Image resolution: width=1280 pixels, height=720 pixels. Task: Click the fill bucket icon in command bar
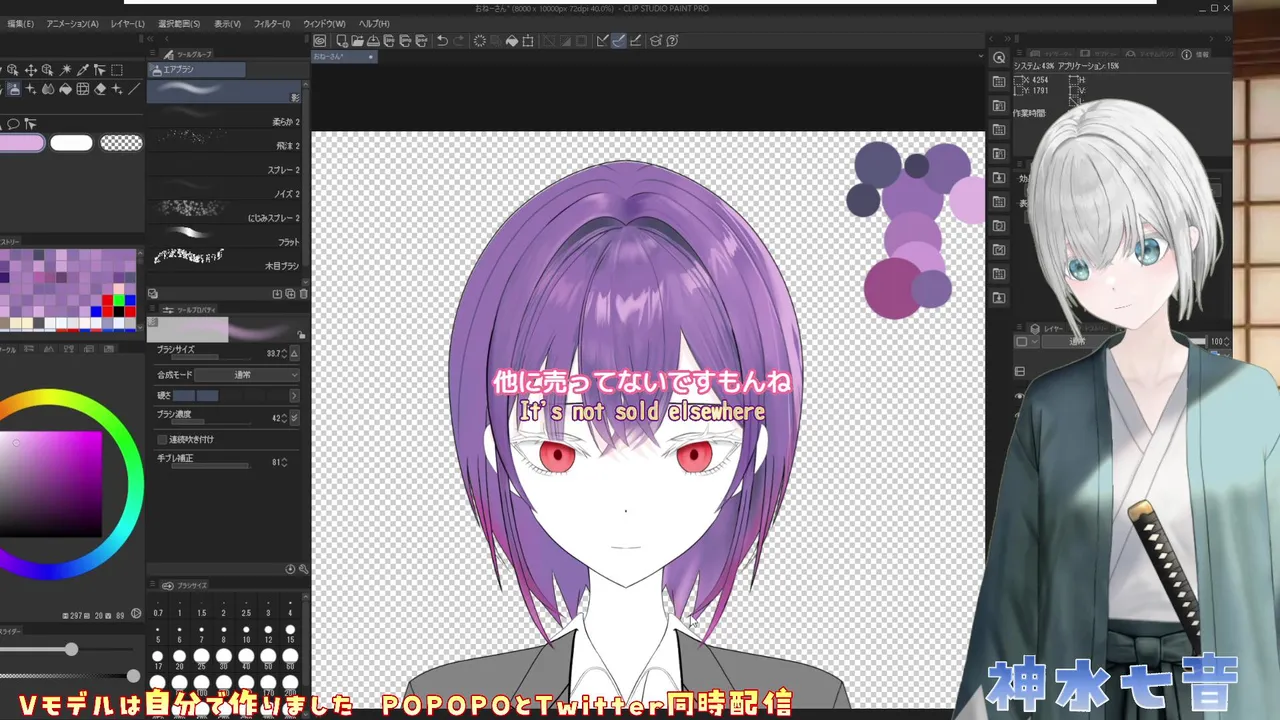coord(512,41)
